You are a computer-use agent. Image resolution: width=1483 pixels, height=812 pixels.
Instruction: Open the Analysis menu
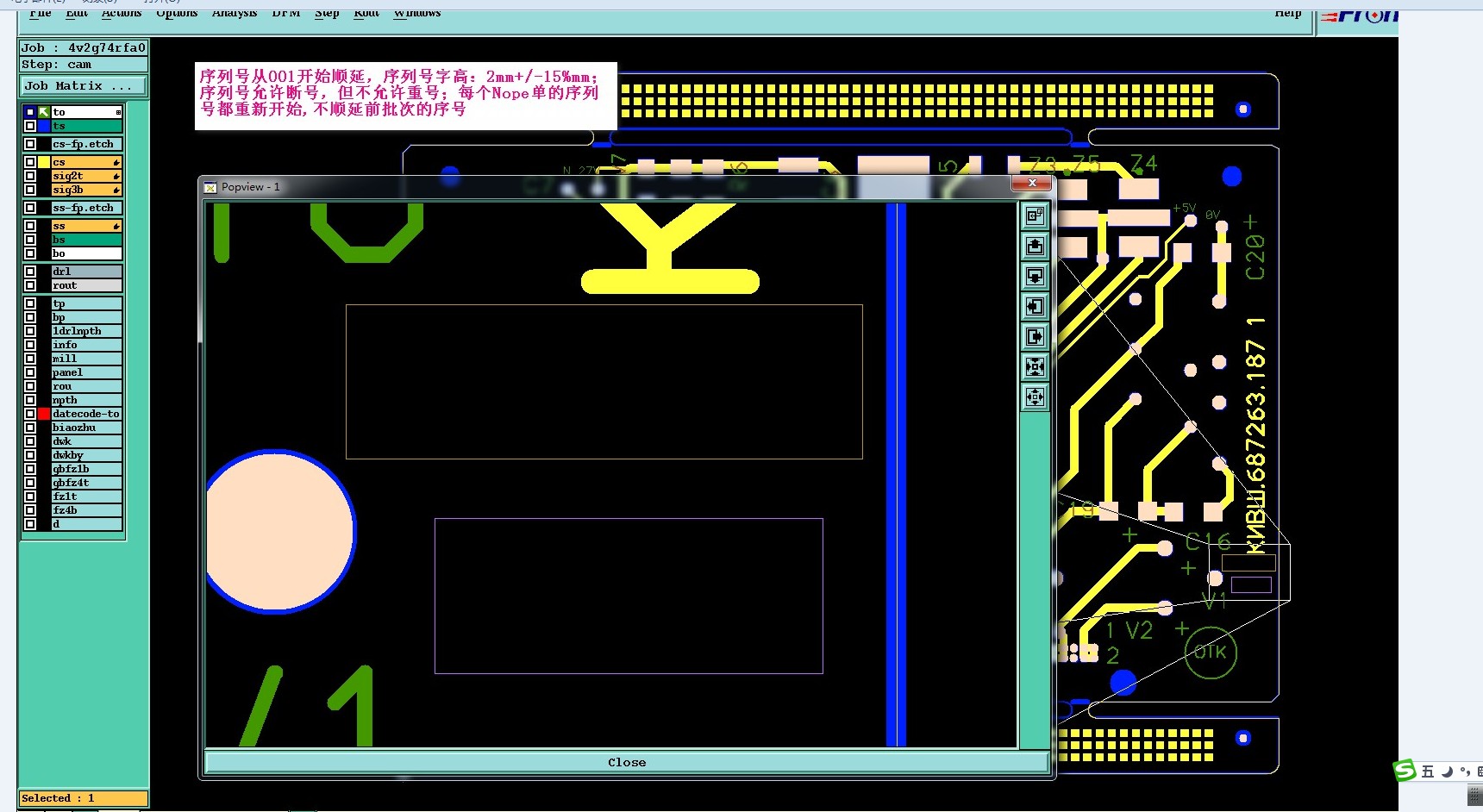[x=235, y=13]
